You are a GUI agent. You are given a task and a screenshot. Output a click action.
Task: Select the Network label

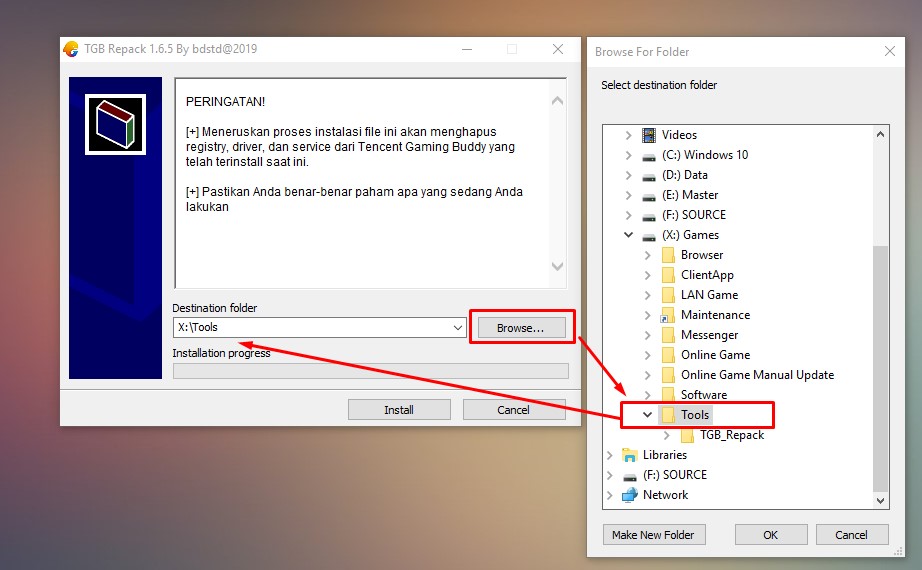tap(666, 495)
